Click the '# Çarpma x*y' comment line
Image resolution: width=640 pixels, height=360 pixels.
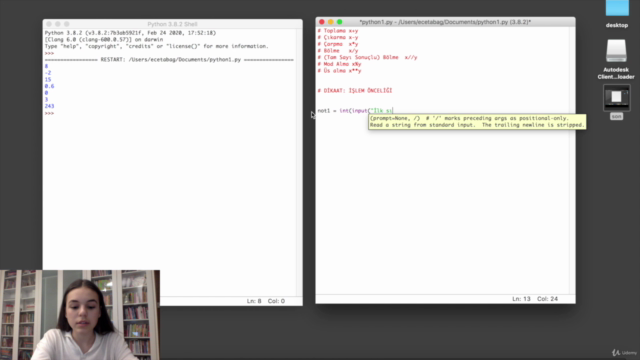338,44
